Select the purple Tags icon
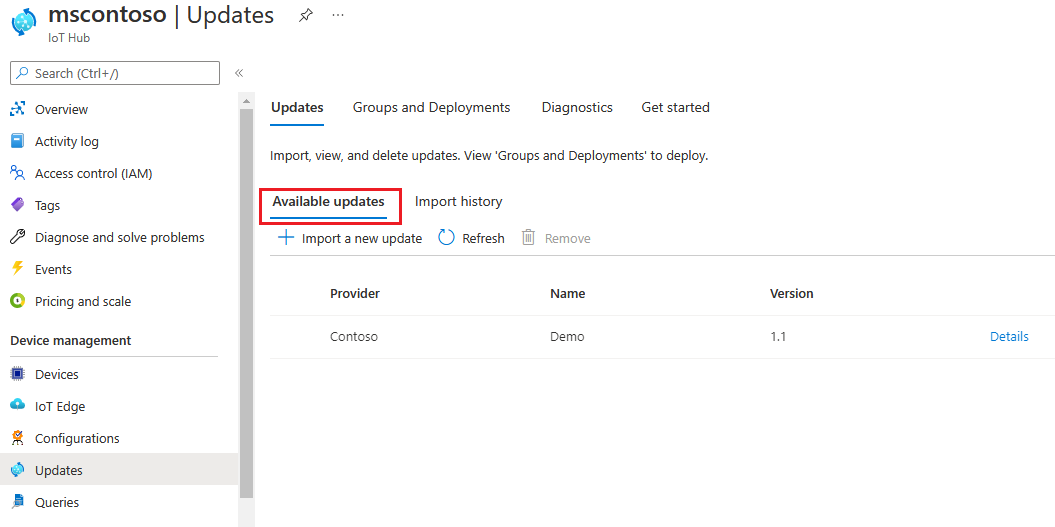 17,205
